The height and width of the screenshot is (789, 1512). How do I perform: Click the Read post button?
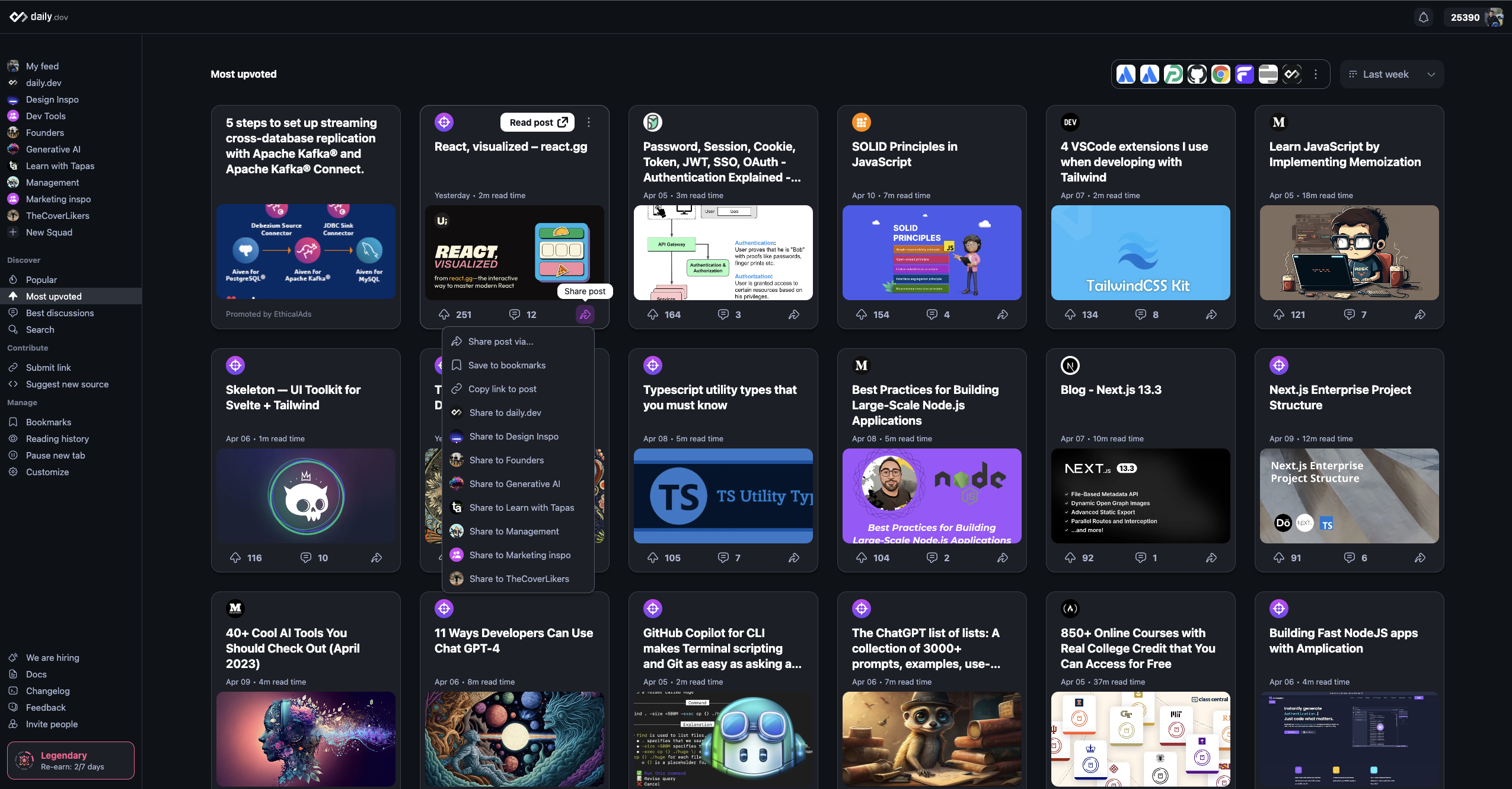point(538,122)
